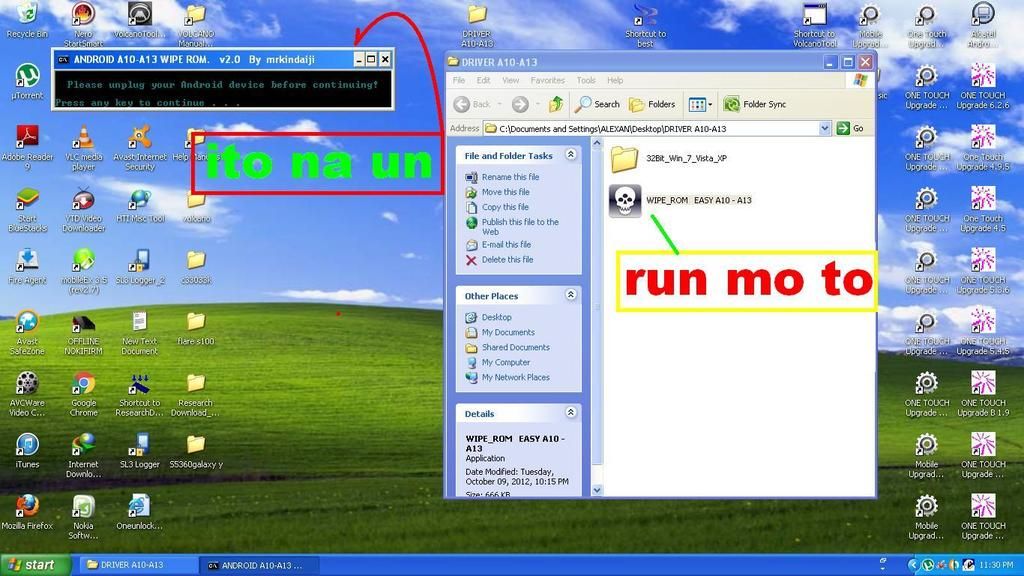Click the My Computer link
Screen dimensions: 1024x576
coord(506,362)
